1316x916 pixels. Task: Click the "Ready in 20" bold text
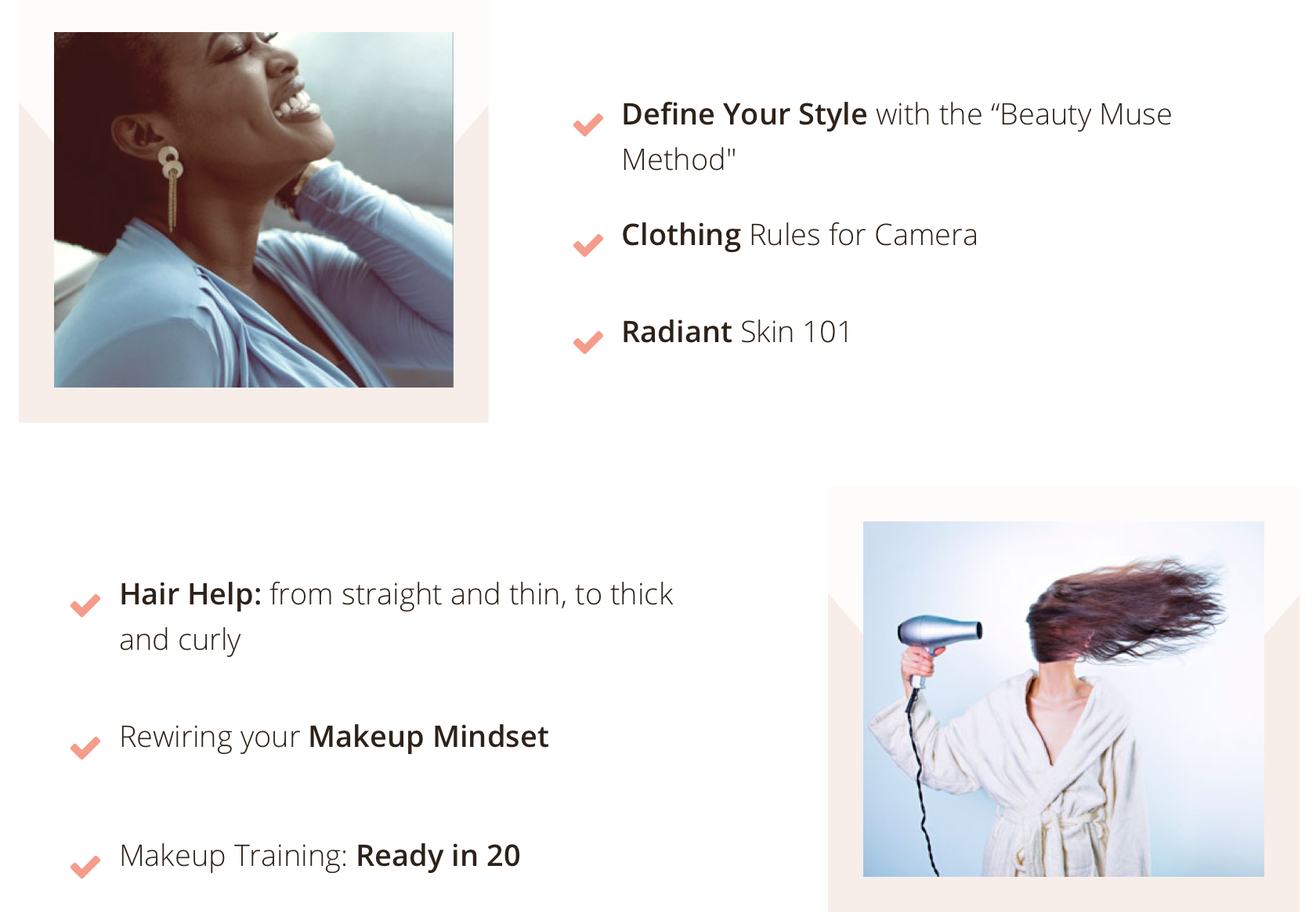point(438,856)
